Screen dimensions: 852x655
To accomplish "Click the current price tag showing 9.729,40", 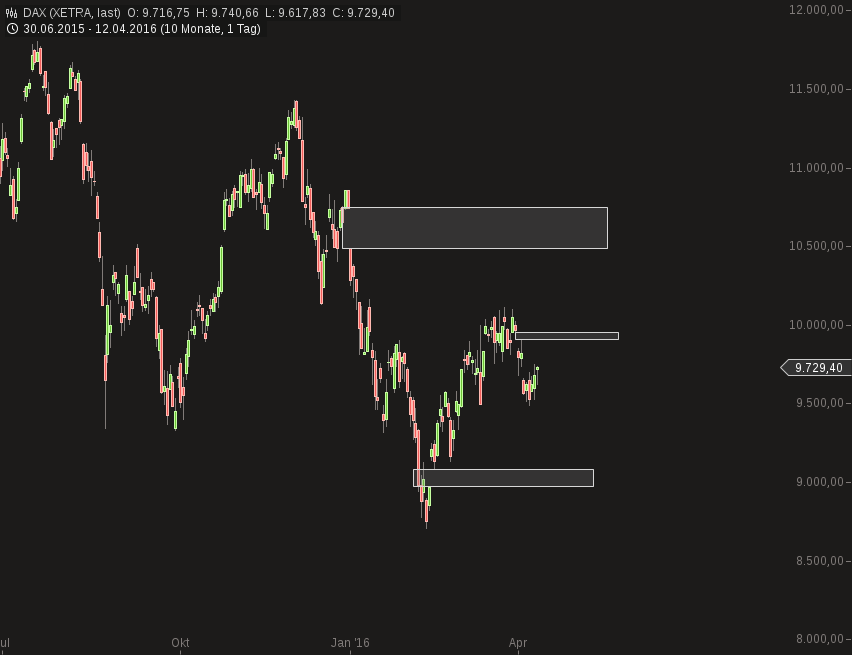I will [812, 368].
